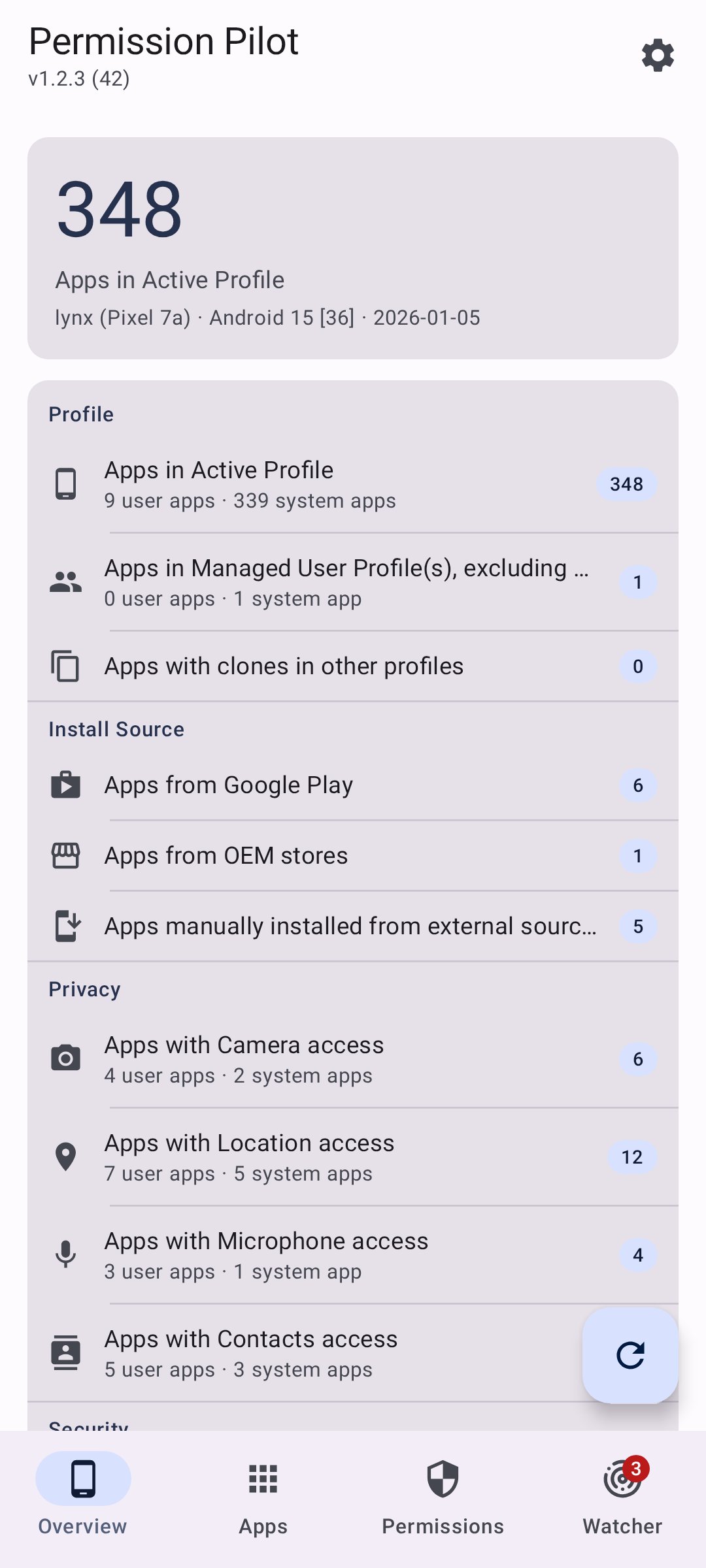Click the location pin icon
Screen dimensions: 706x1568
[x=65, y=1156]
